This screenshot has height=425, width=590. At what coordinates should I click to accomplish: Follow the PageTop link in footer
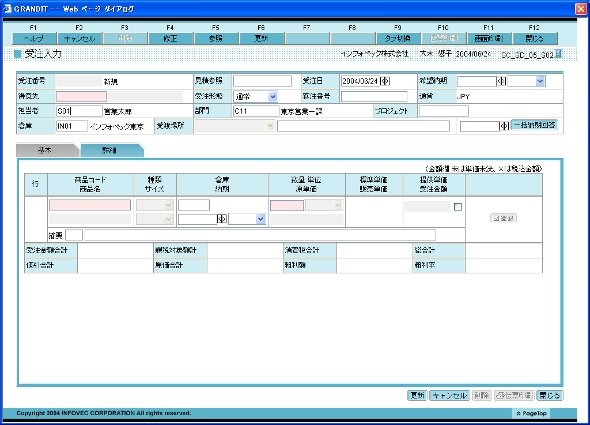coord(531,413)
